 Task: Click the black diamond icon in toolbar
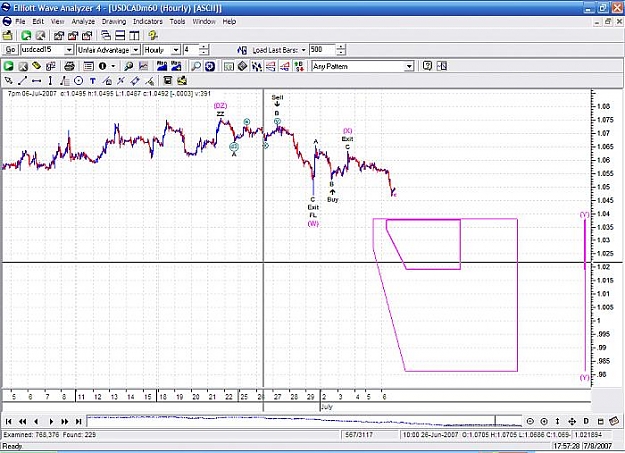242,66
